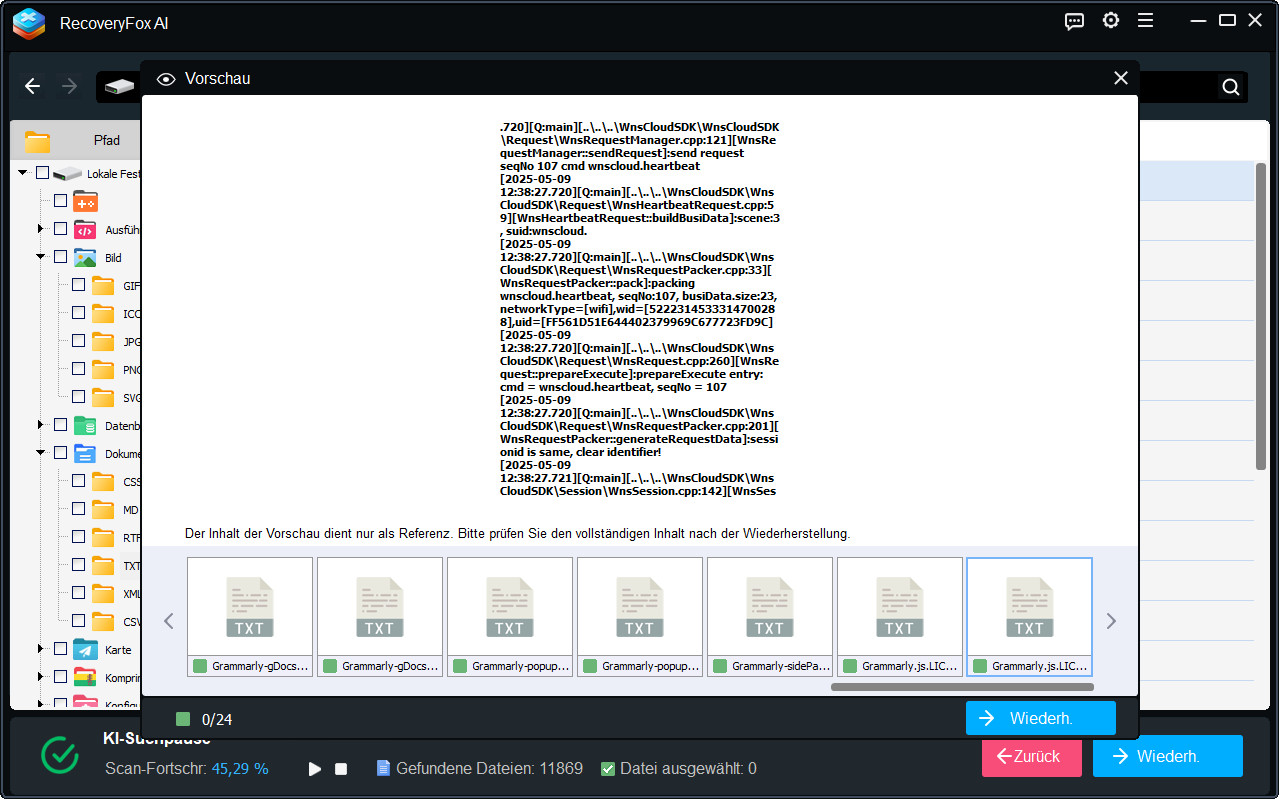The width and height of the screenshot is (1279, 799).
Task: Click the Gefundene Dateien: 11869 text
Action: (x=489, y=769)
